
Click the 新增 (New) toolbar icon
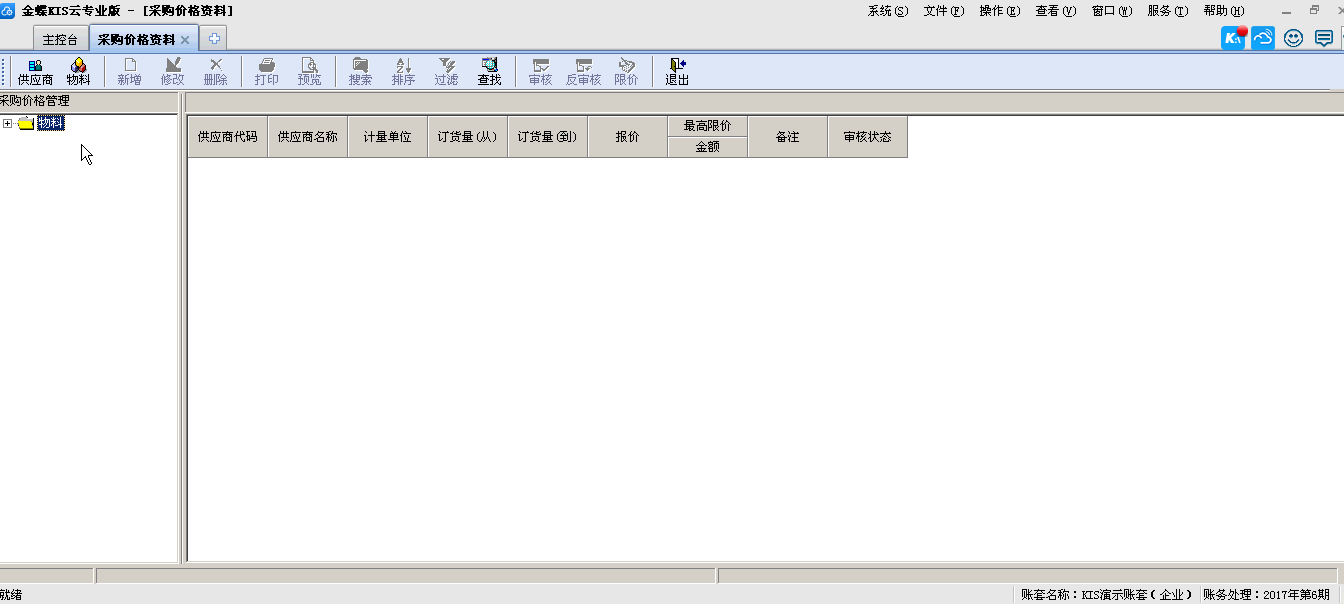pyautogui.click(x=129, y=71)
